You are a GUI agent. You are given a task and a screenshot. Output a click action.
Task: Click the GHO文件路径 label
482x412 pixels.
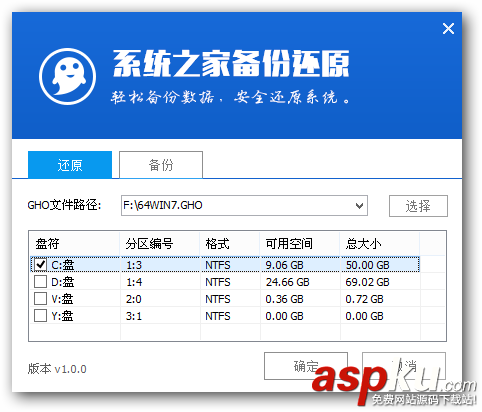pos(64,205)
